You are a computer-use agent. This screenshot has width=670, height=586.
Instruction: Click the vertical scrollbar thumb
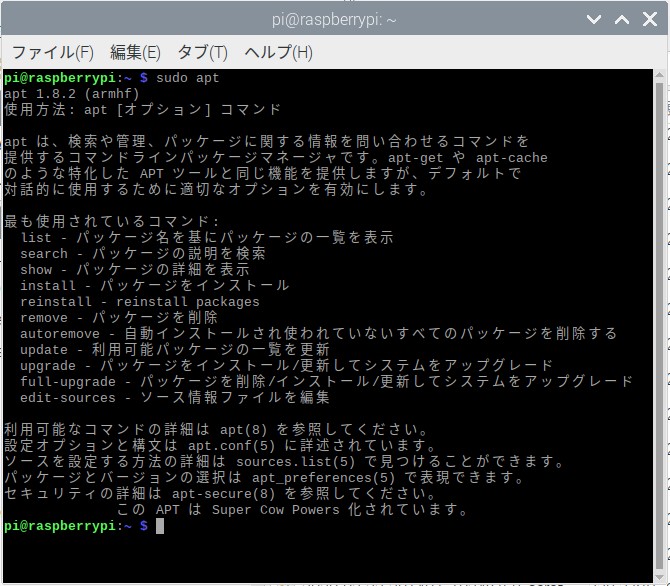coord(659,325)
